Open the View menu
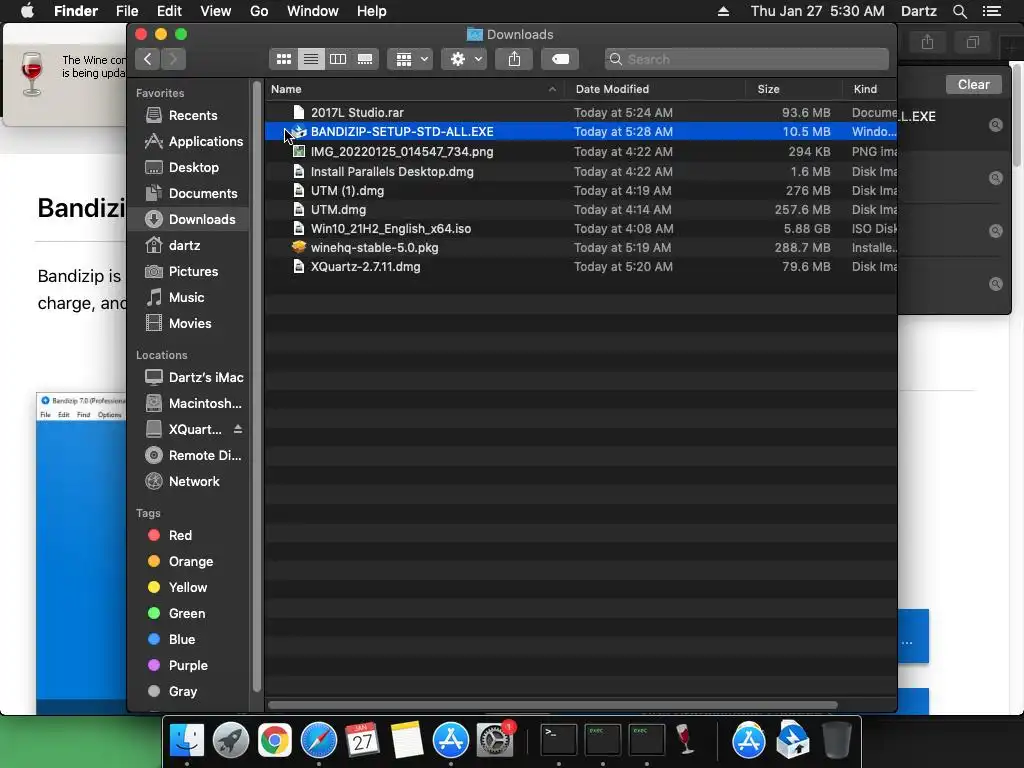The image size is (1024, 768). click(x=216, y=11)
